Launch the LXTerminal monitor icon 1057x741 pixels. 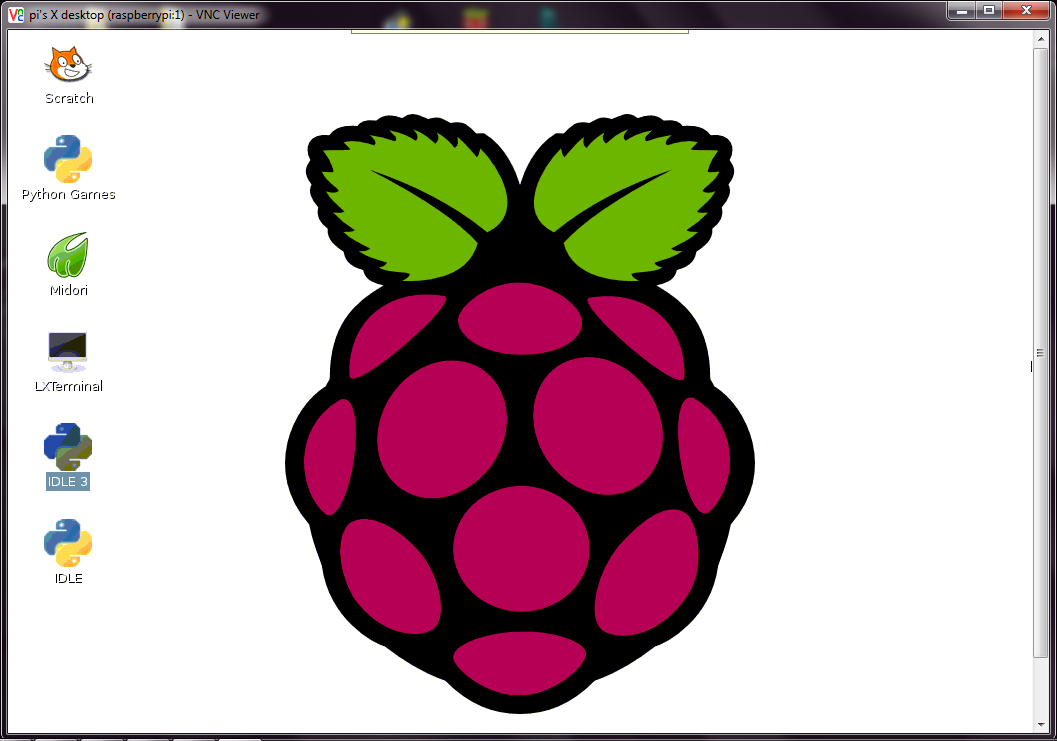click(67, 351)
